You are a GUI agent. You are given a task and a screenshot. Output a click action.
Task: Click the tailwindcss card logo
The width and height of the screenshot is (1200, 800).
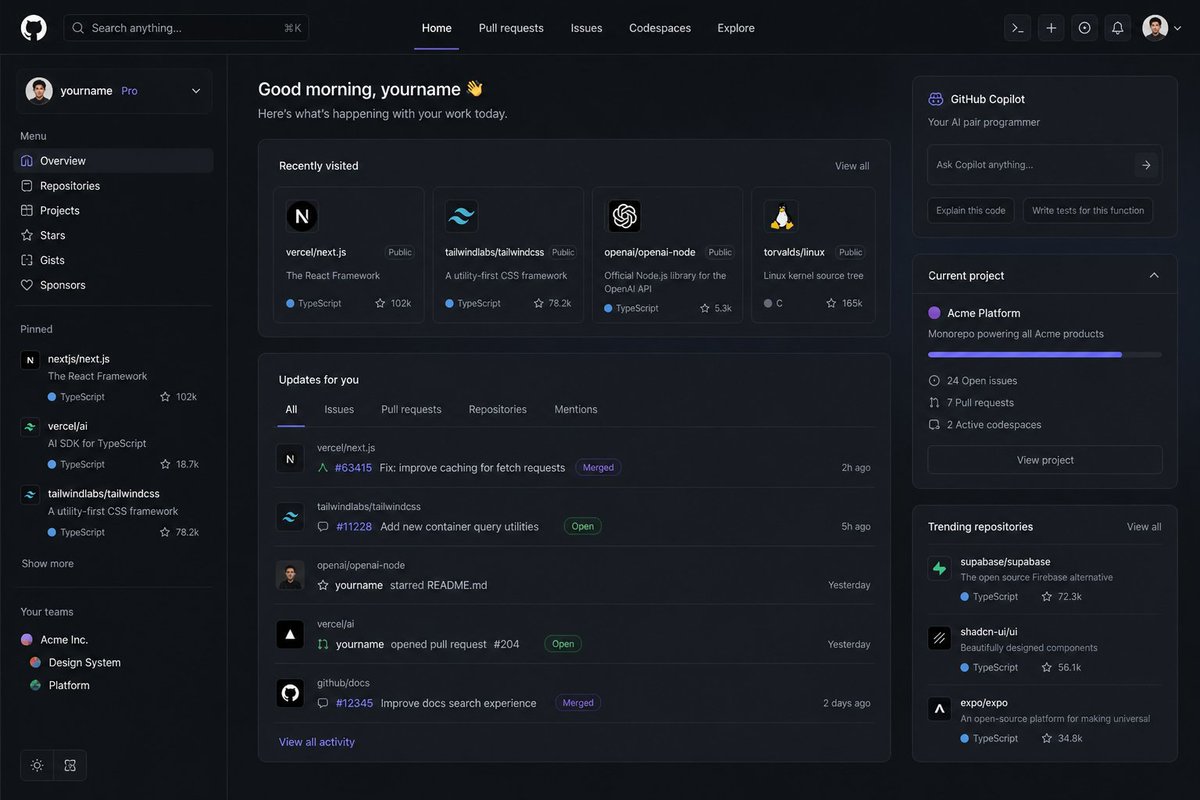(461, 216)
